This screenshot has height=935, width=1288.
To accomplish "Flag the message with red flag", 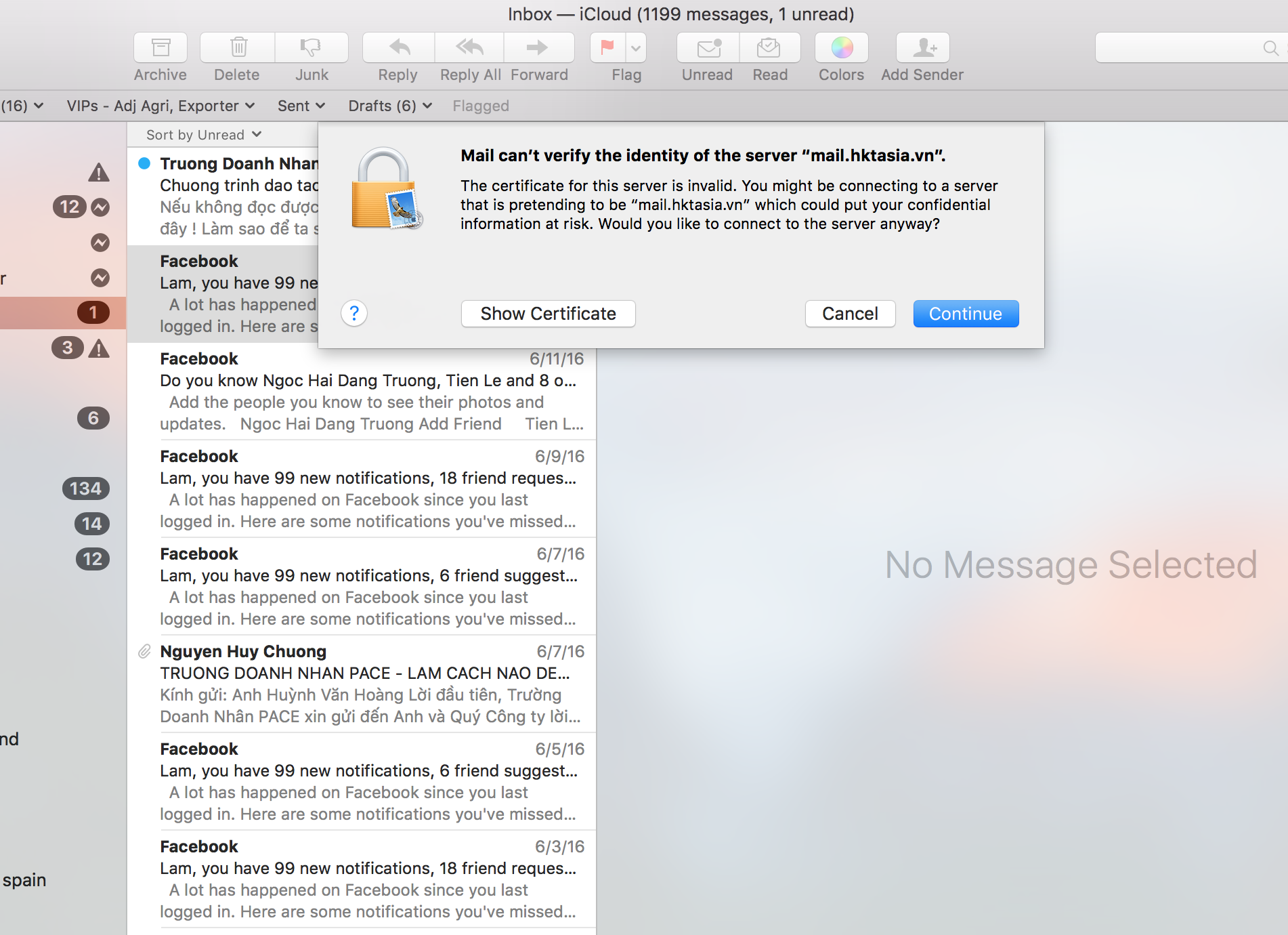I will click(607, 47).
